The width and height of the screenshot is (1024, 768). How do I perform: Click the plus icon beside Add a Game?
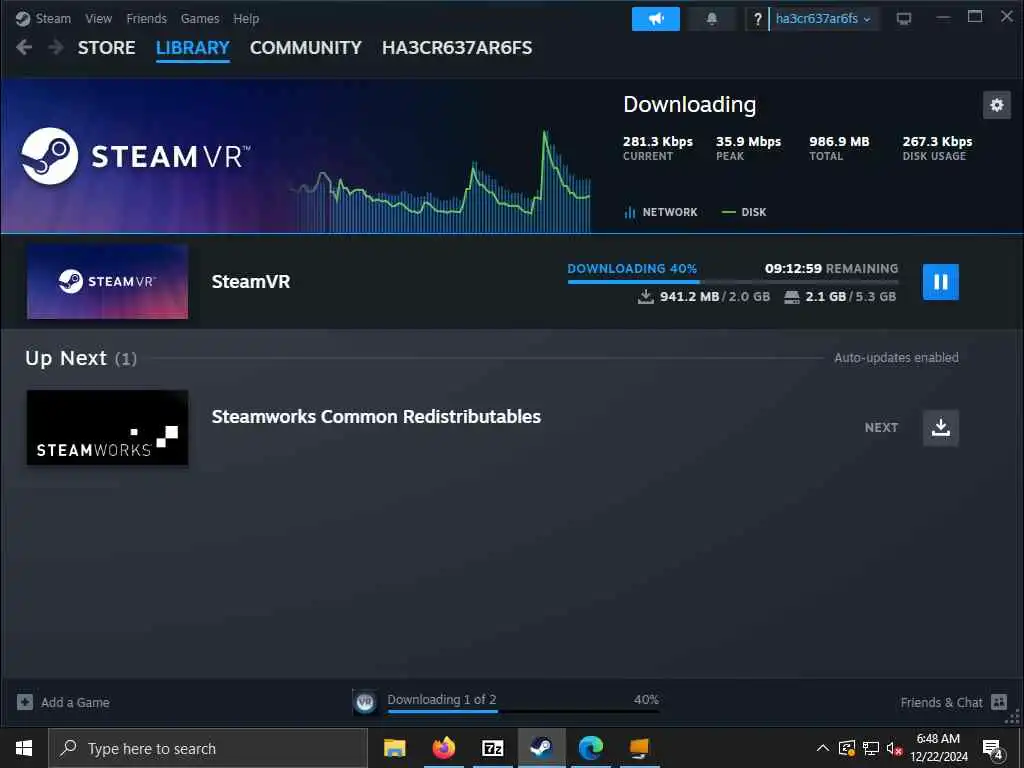25,702
